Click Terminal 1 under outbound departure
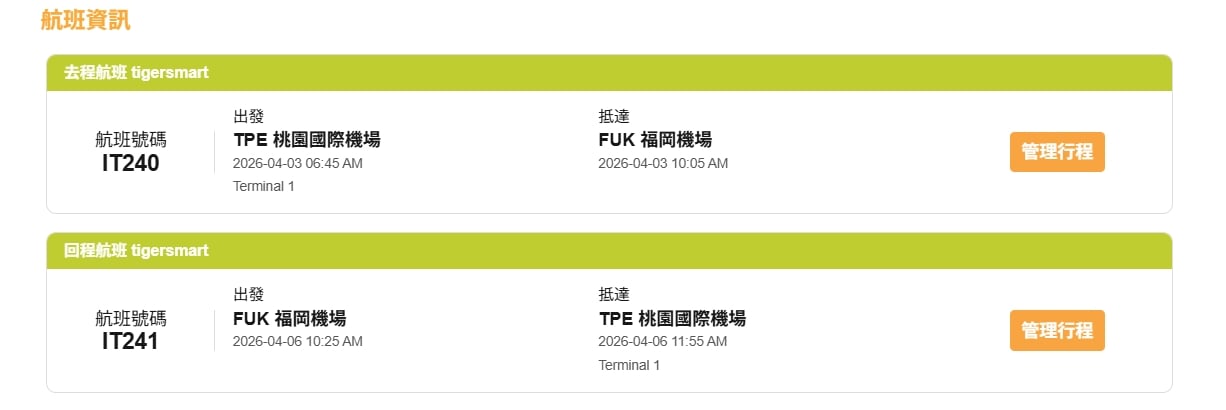This screenshot has width=1226, height=410. tap(264, 186)
